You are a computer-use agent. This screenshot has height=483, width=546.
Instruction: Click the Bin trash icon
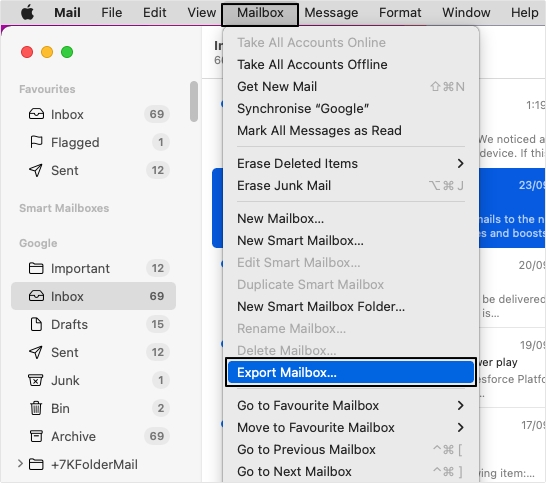[36, 408]
